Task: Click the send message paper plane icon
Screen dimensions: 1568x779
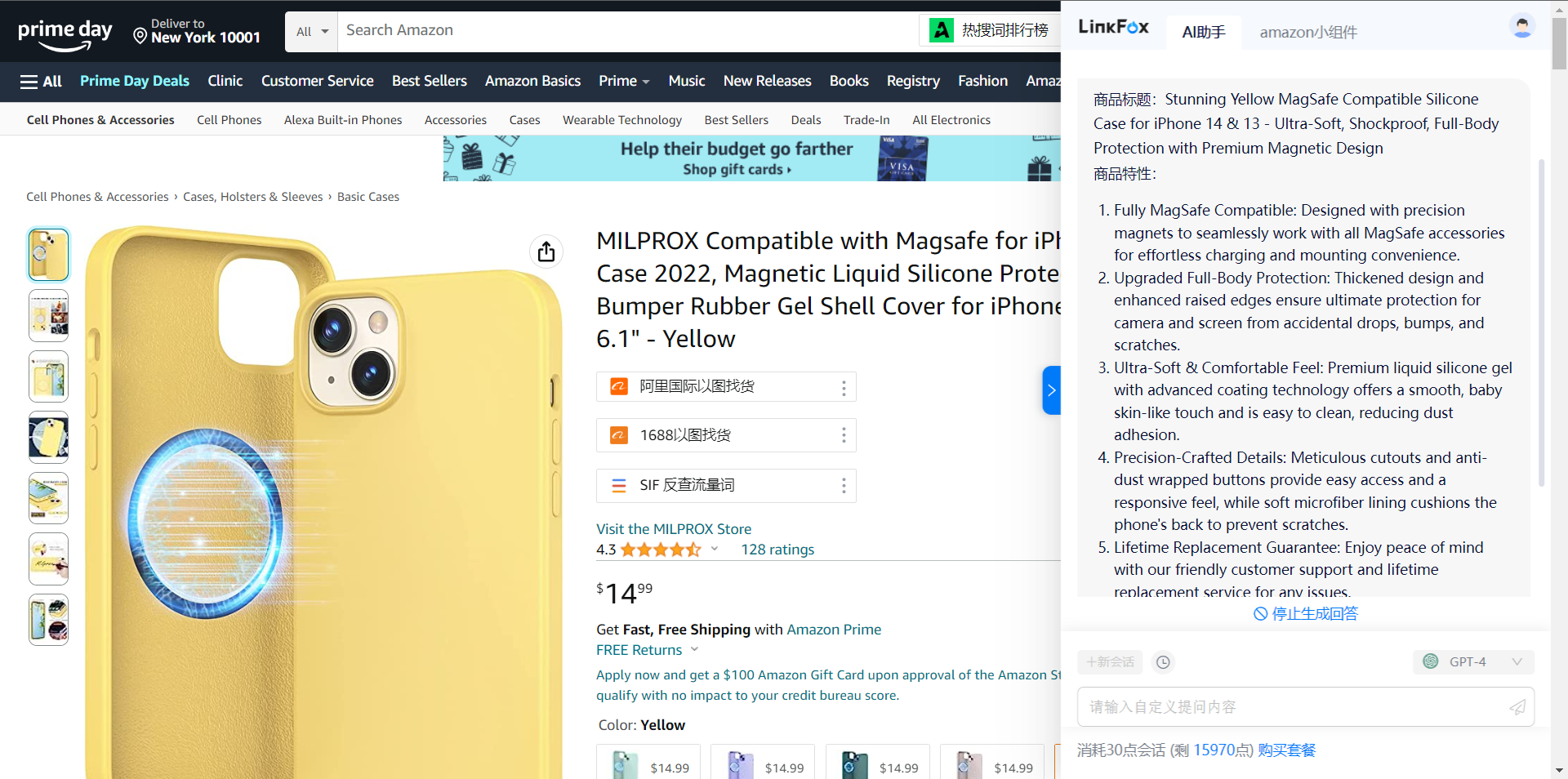Action: point(1517,707)
